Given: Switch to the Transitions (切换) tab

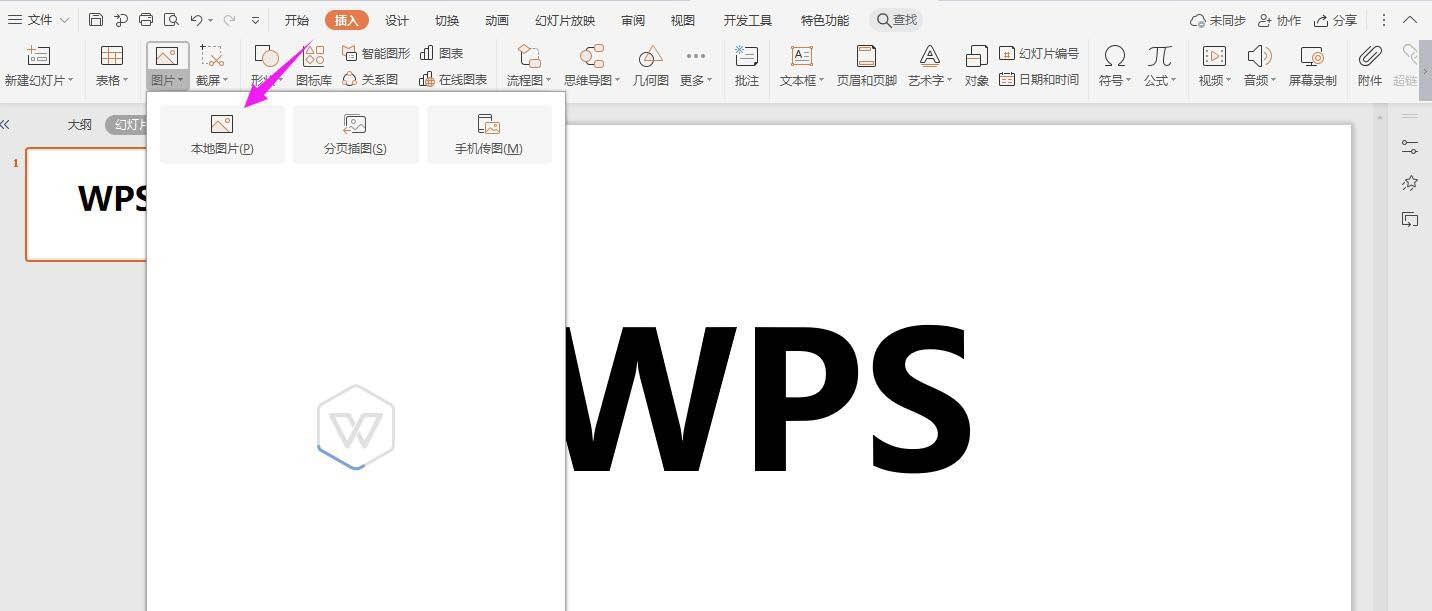Looking at the screenshot, I should pos(447,20).
